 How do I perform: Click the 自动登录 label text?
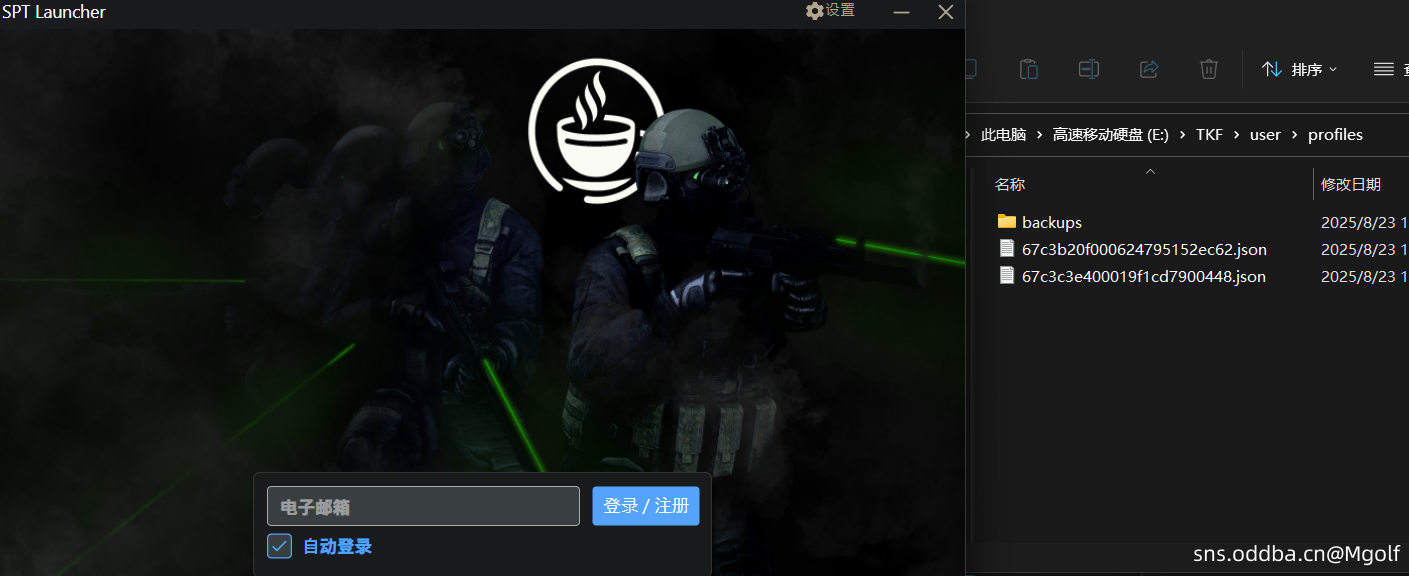coord(337,546)
